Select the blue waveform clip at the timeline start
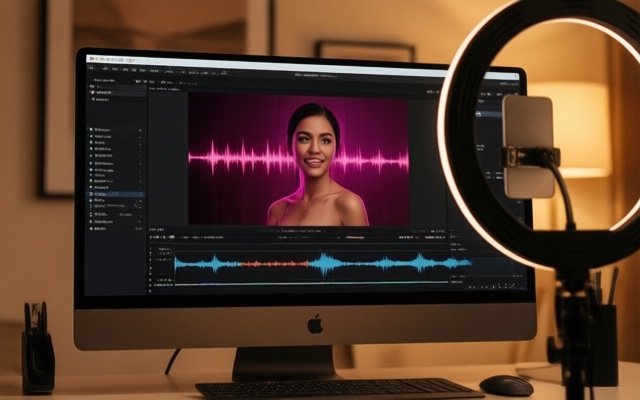This screenshot has width=640, height=400. [207, 264]
